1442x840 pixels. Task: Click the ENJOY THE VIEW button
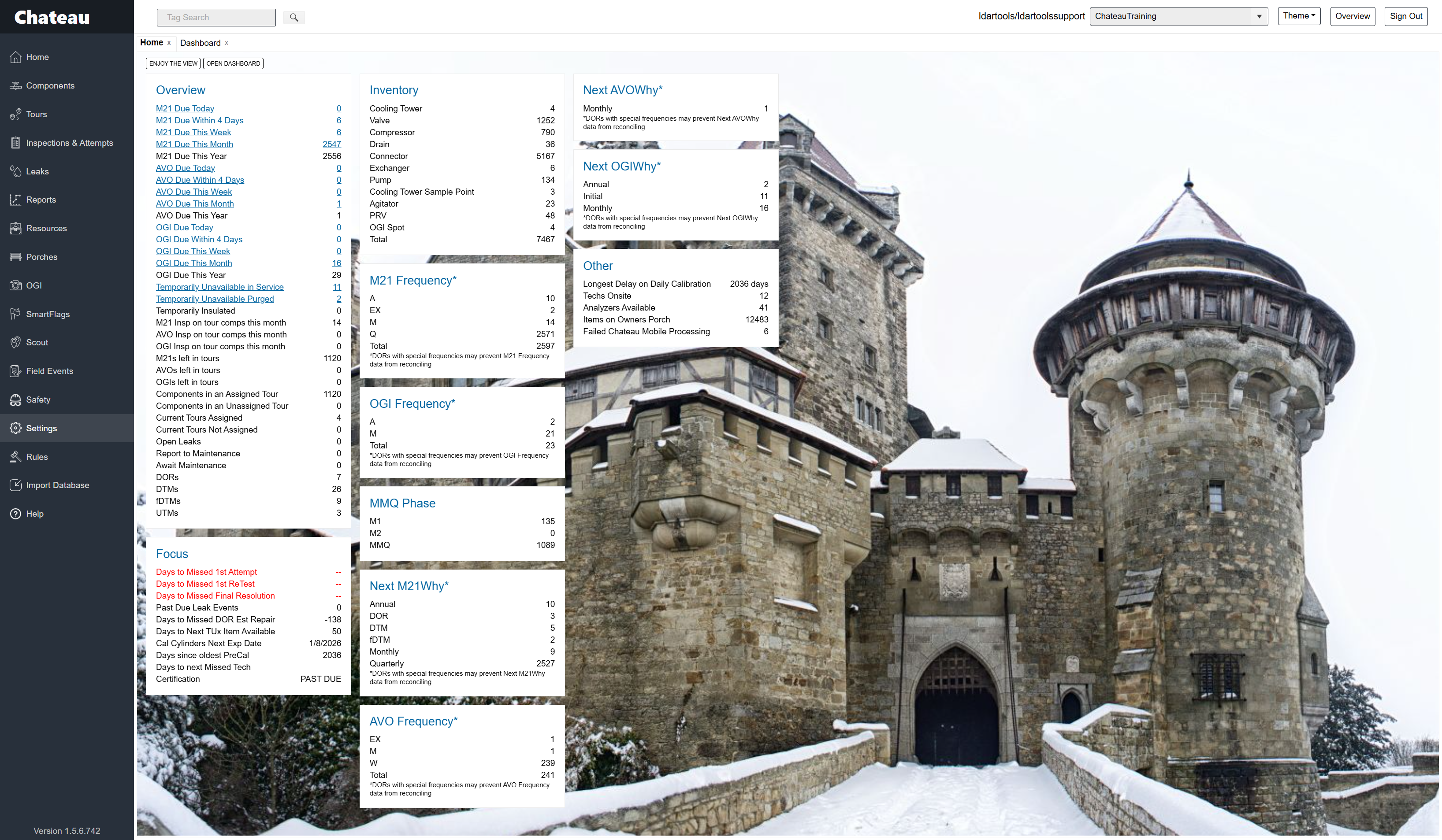173,63
